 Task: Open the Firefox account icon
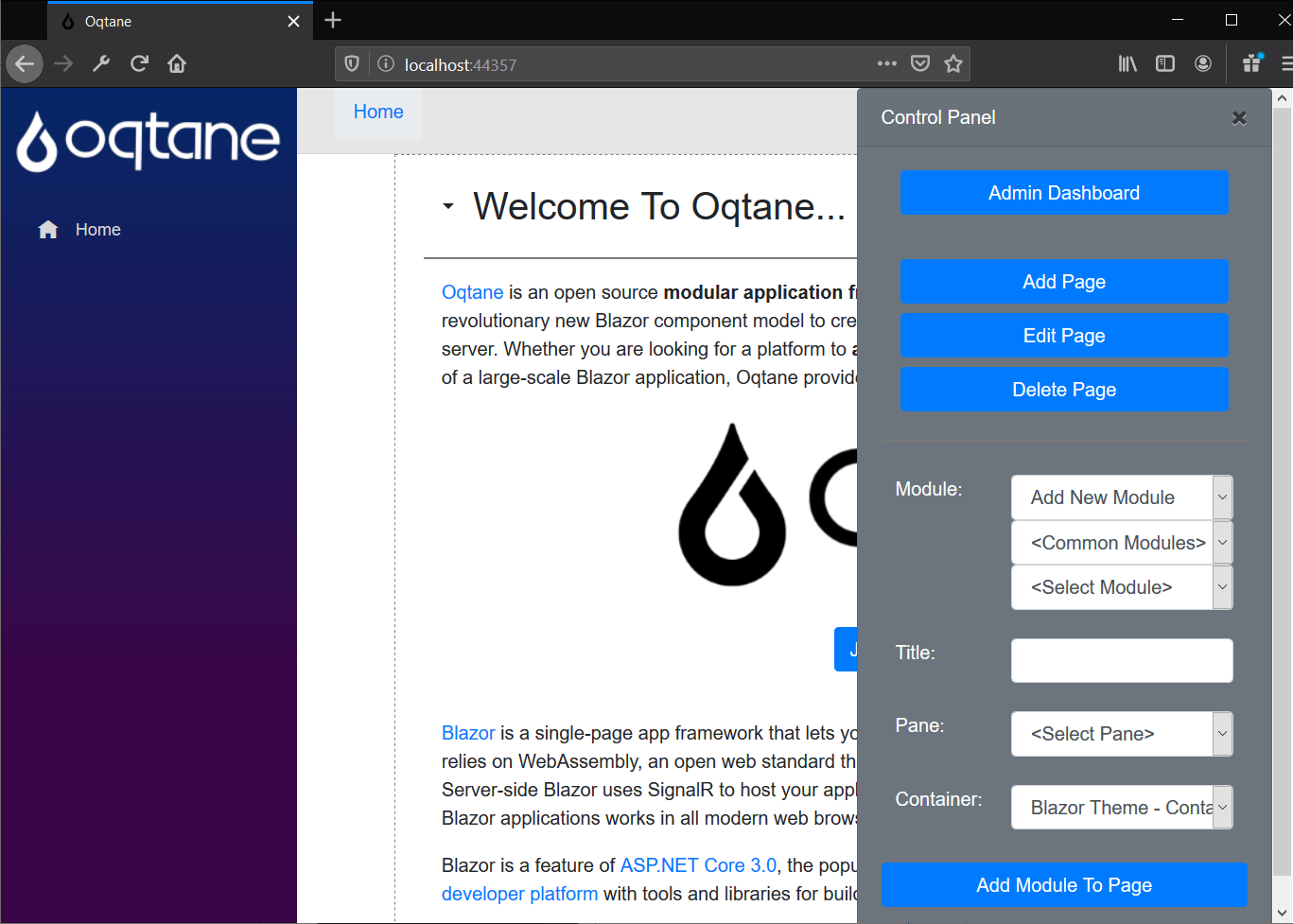point(1203,64)
